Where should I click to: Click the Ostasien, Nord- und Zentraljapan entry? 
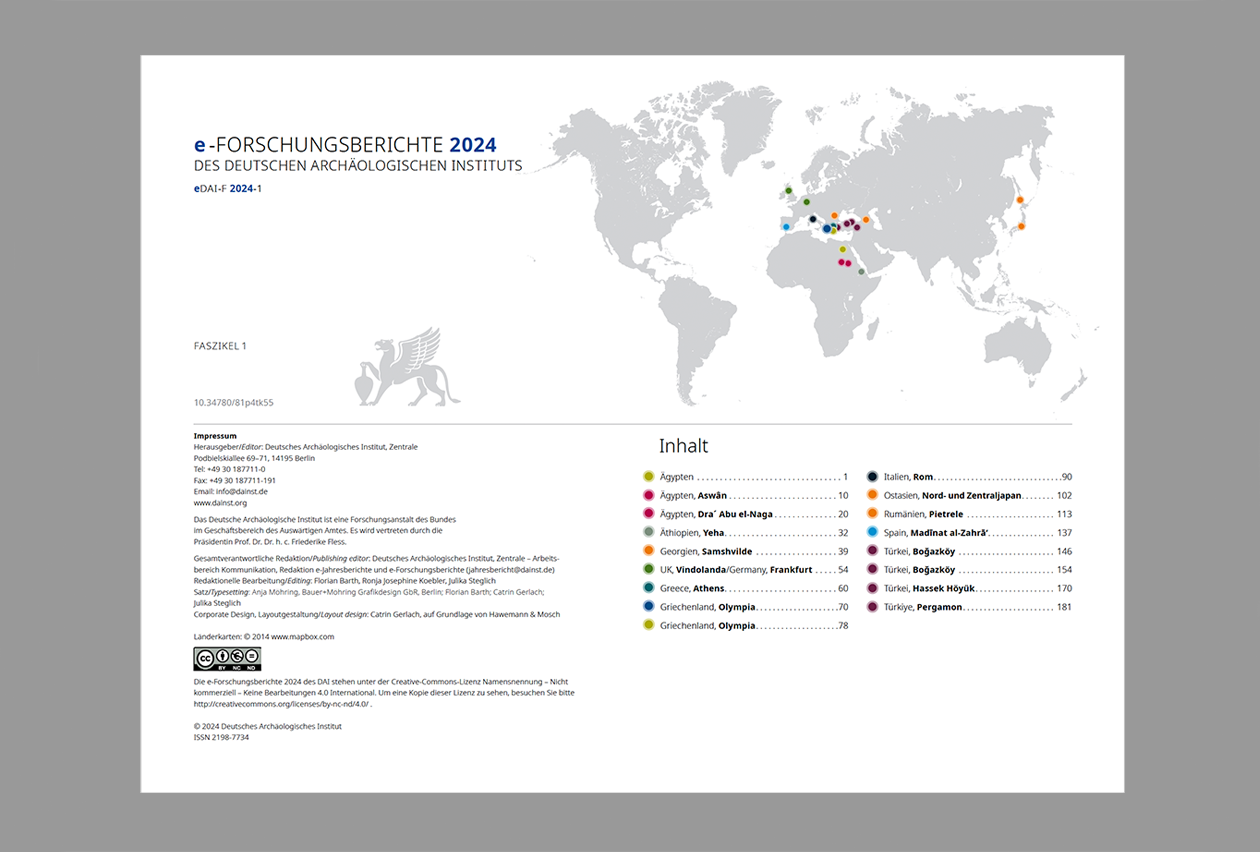[955, 495]
